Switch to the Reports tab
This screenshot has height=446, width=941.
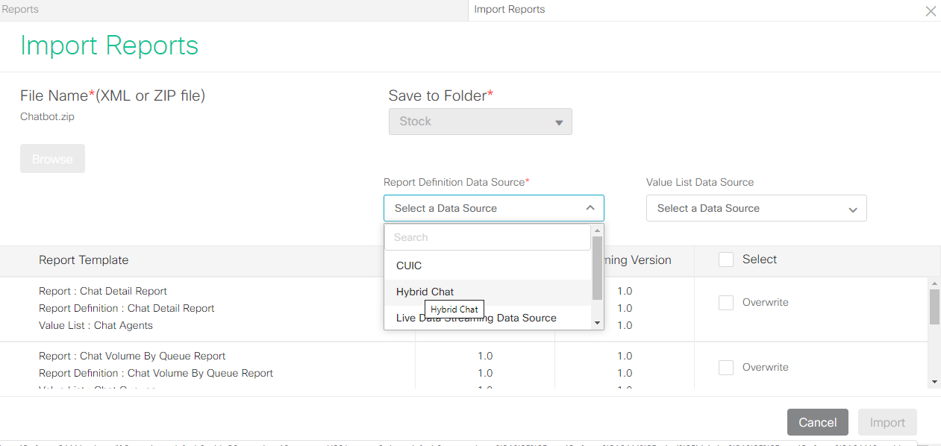[20, 10]
